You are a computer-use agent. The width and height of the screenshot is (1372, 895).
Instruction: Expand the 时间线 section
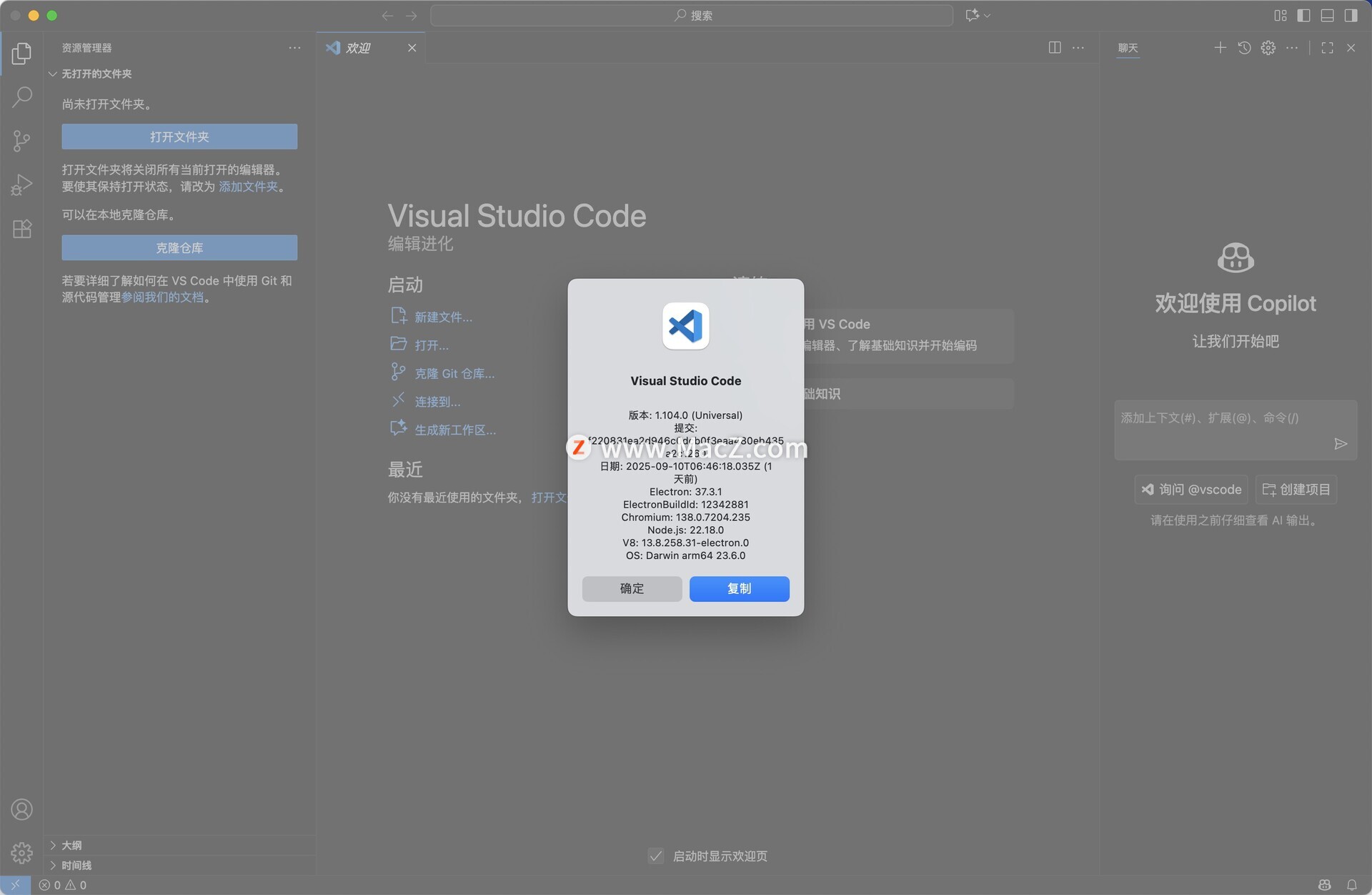(76, 865)
